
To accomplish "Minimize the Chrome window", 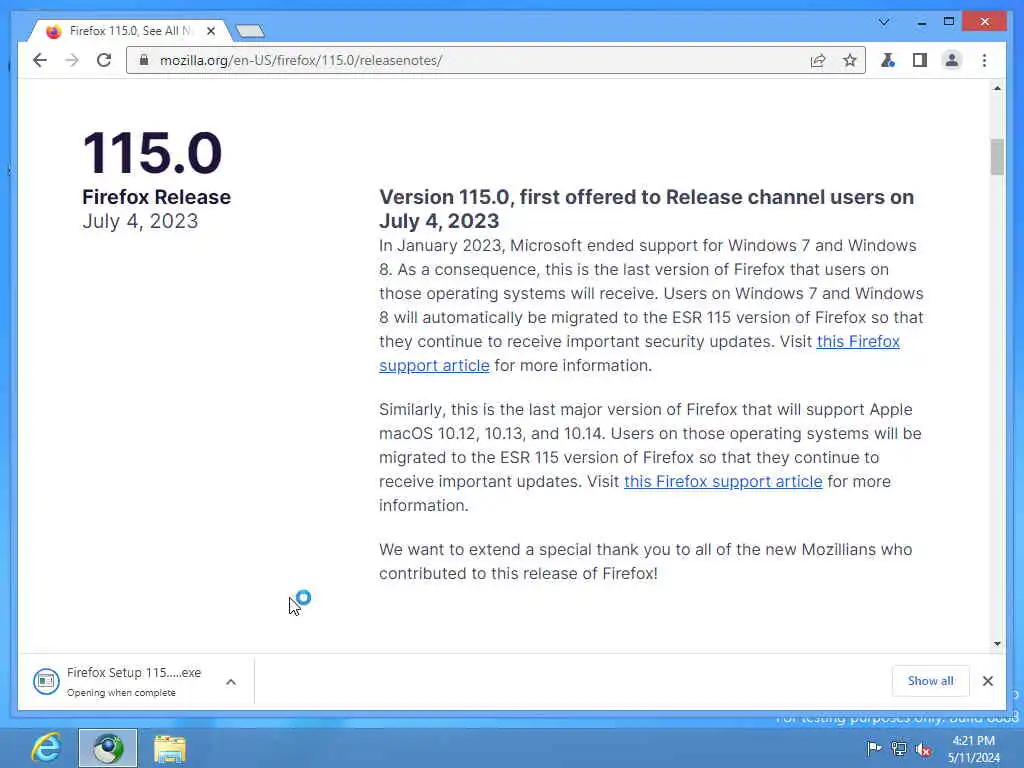I will [x=922, y=22].
